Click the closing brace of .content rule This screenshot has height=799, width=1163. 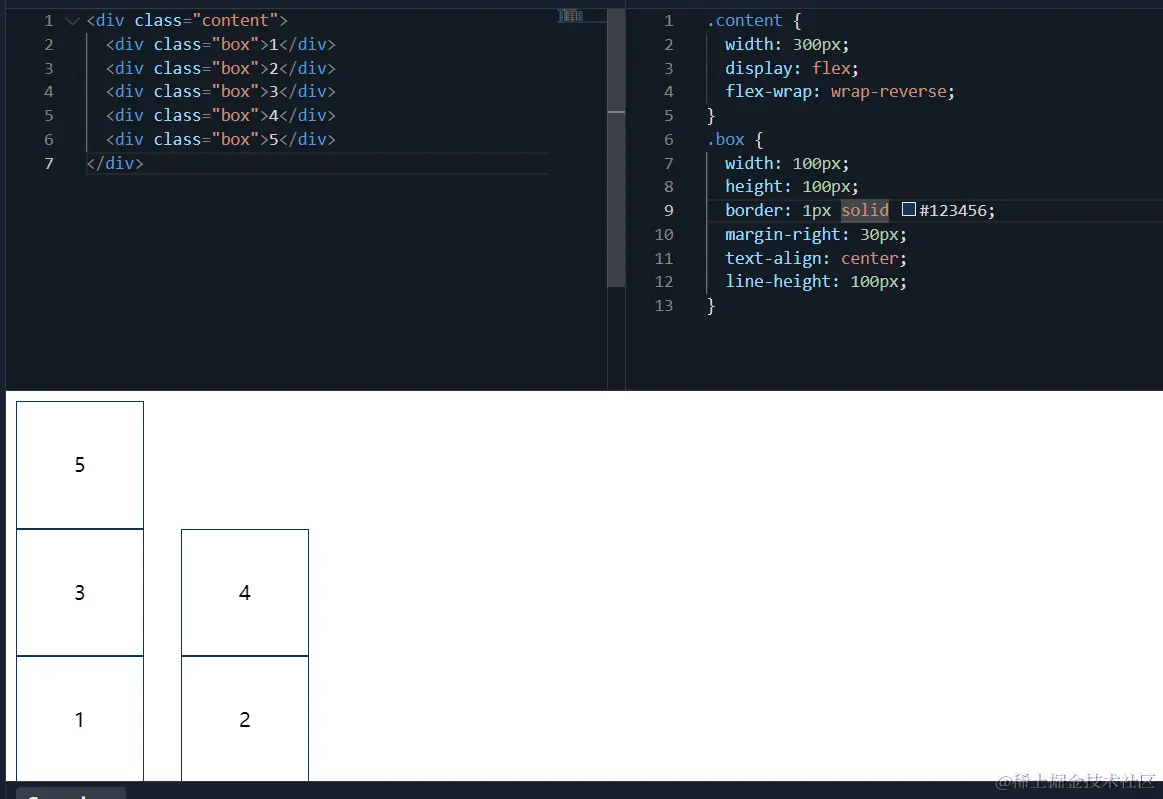coord(711,116)
